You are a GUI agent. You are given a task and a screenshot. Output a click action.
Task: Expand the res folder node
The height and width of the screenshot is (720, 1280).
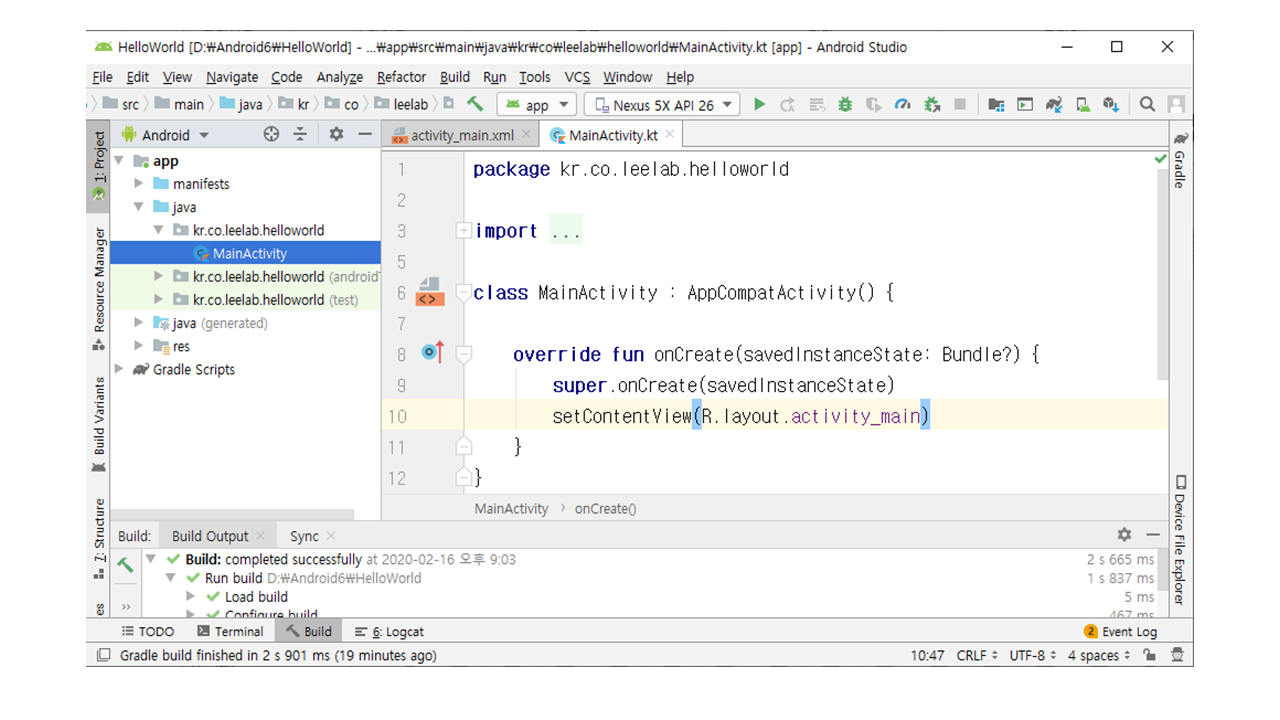139,347
